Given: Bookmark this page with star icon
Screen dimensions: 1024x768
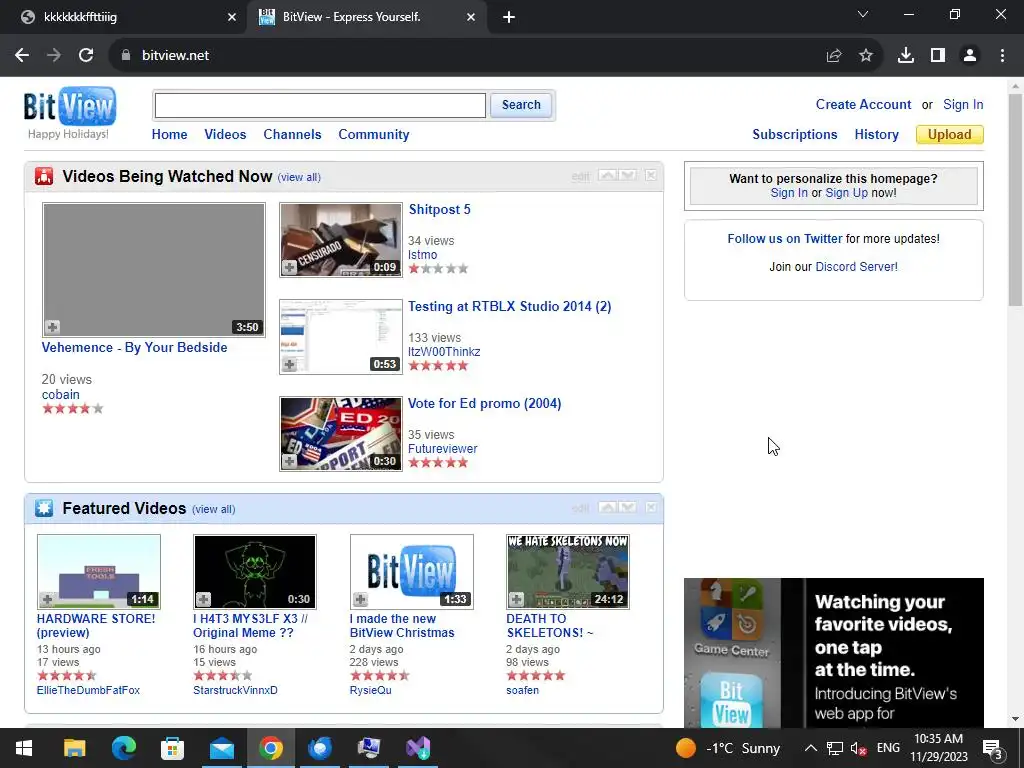Looking at the screenshot, I should (x=866, y=56).
